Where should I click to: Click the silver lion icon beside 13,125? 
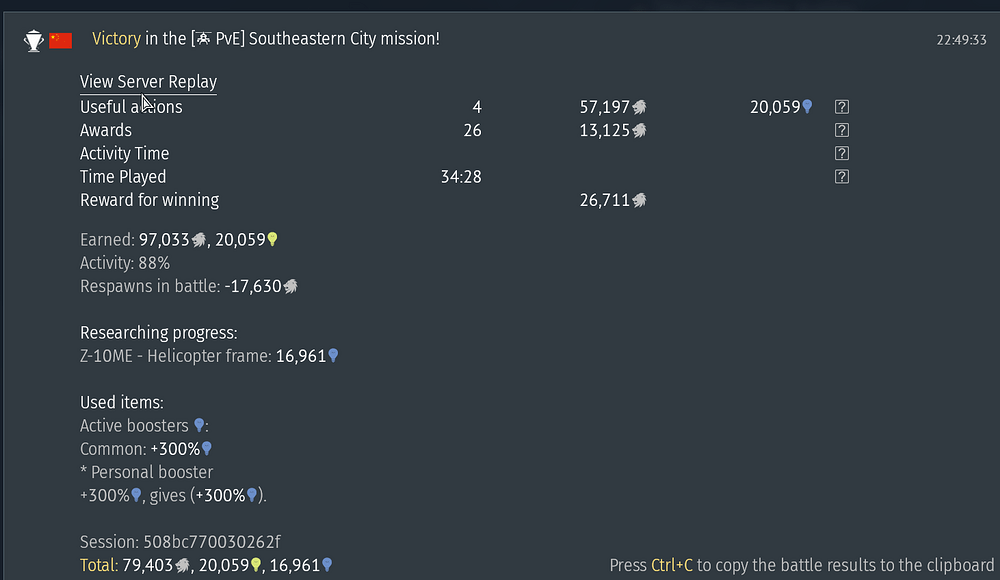639,131
